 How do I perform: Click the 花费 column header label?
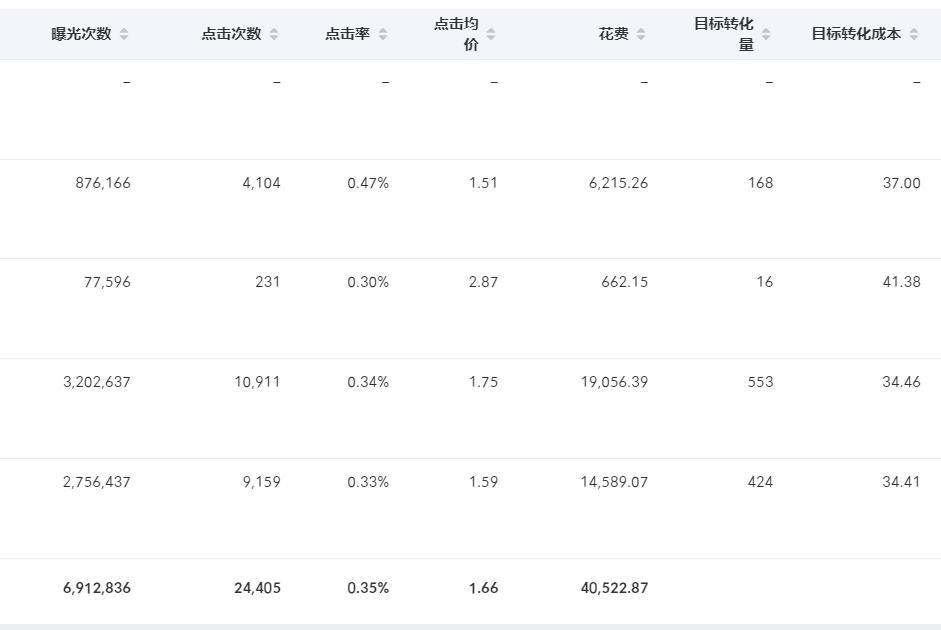tap(614, 34)
